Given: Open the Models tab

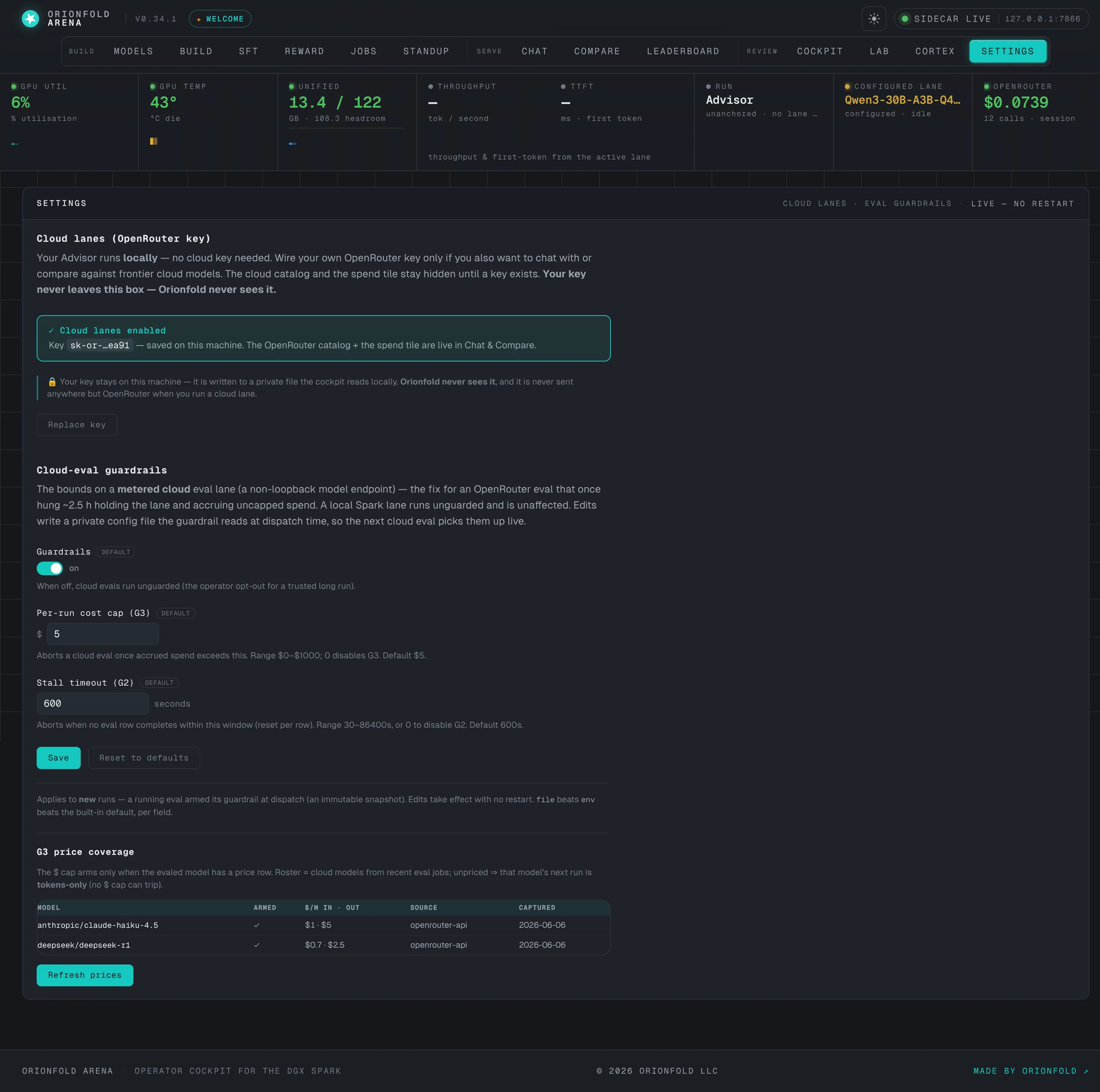Looking at the screenshot, I should pos(134,51).
